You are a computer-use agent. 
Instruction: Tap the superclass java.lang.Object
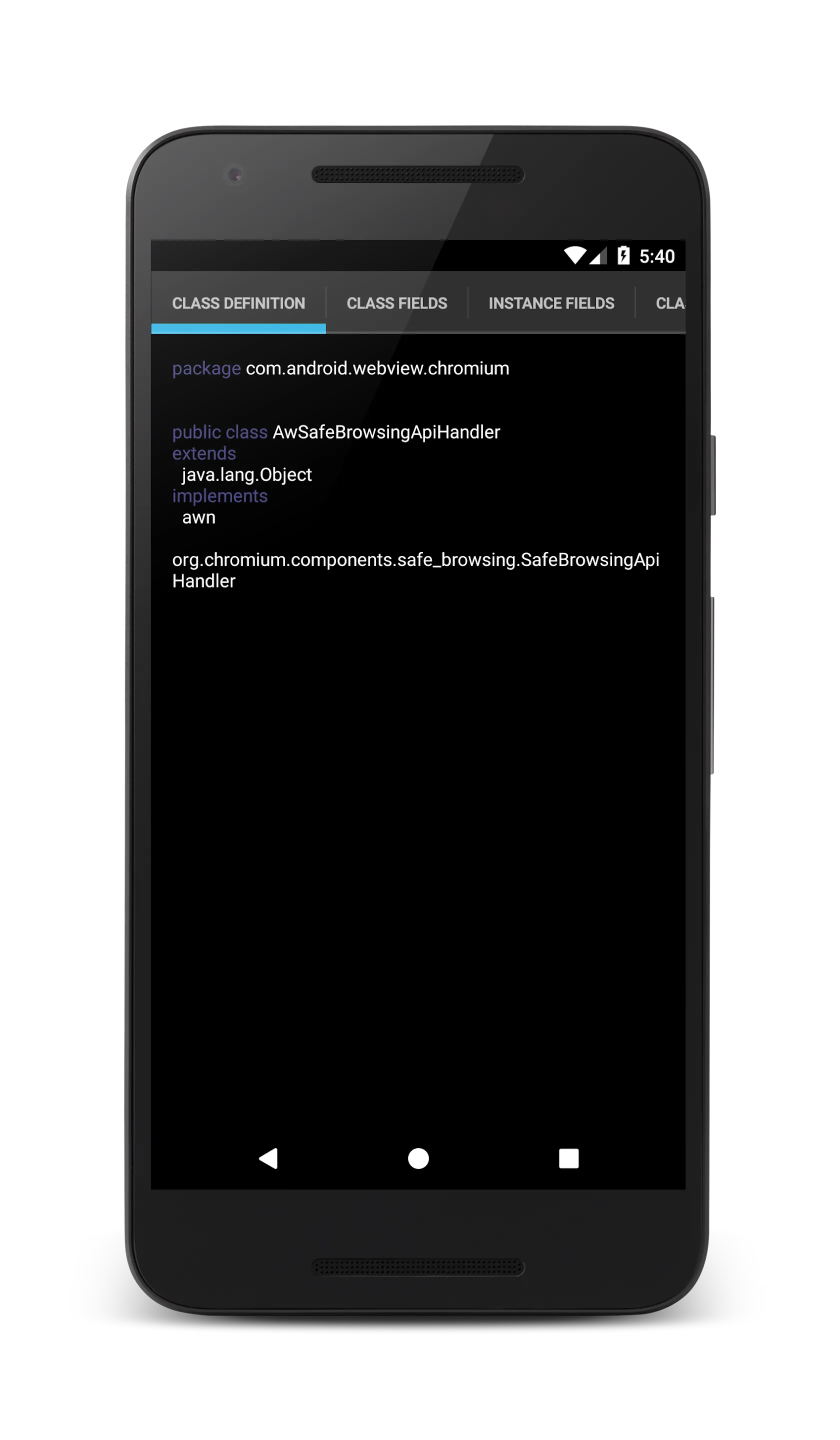pyautogui.click(x=247, y=475)
